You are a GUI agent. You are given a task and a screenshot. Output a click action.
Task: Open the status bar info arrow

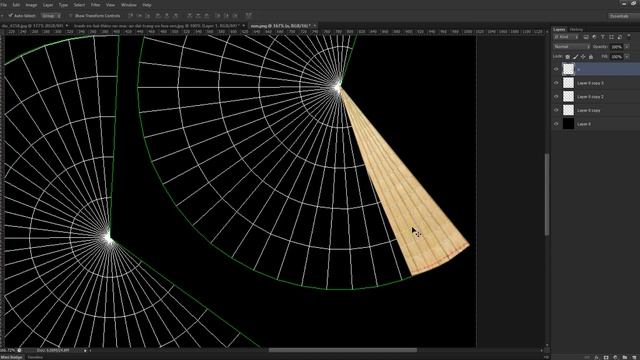(x=85, y=350)
